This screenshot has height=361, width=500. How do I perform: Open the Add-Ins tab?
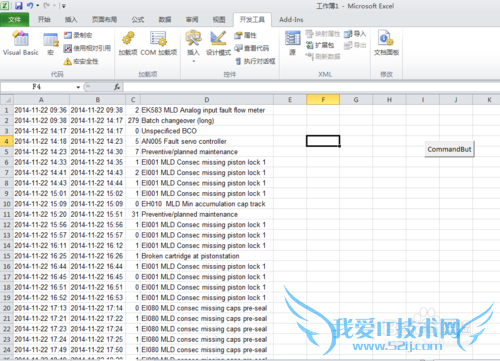click(x=291, y=20)
